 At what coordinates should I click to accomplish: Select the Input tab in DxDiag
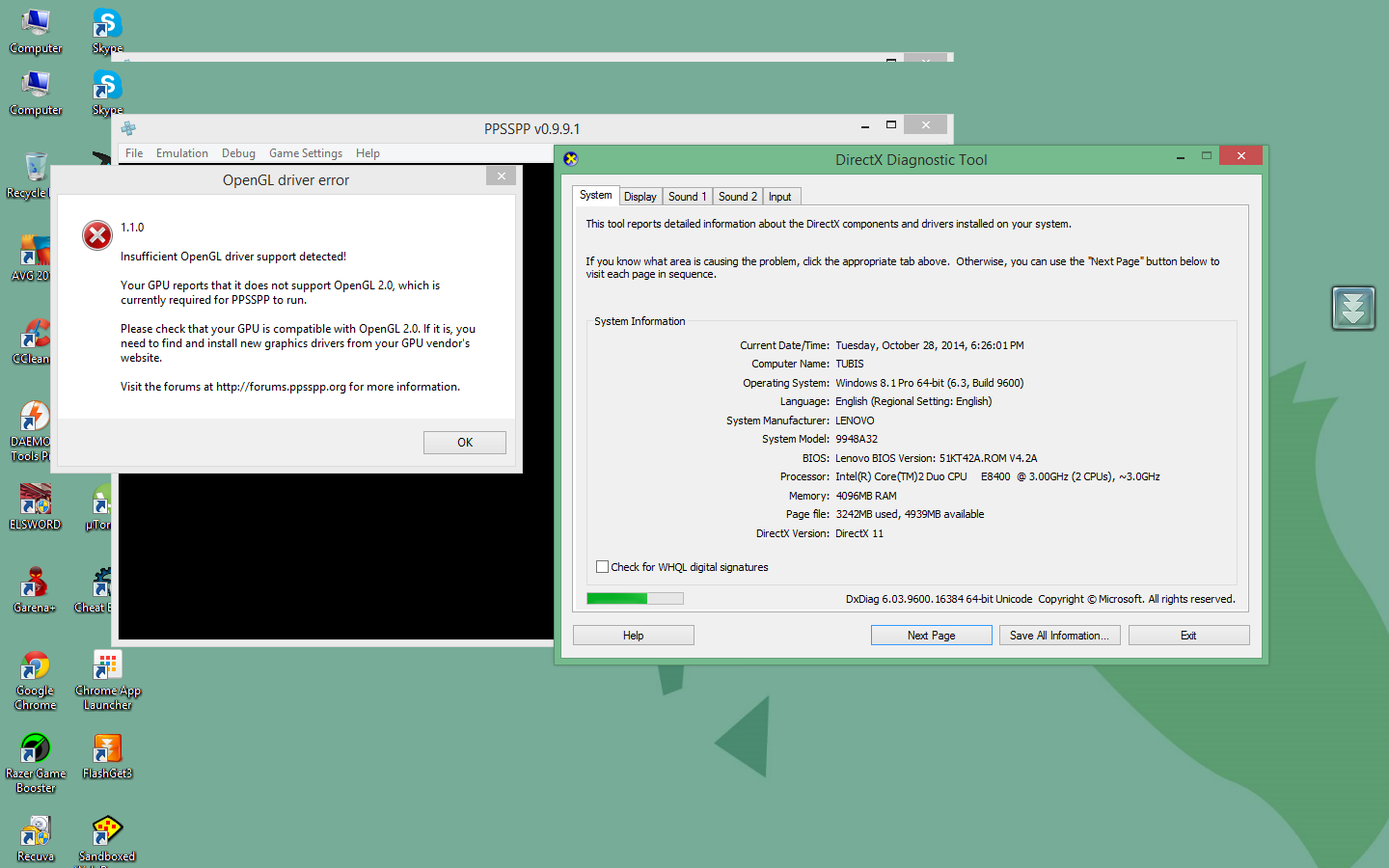tap(779, 197)
